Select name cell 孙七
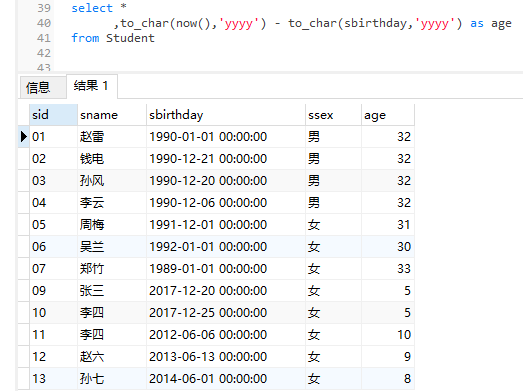 coord(112,379)
